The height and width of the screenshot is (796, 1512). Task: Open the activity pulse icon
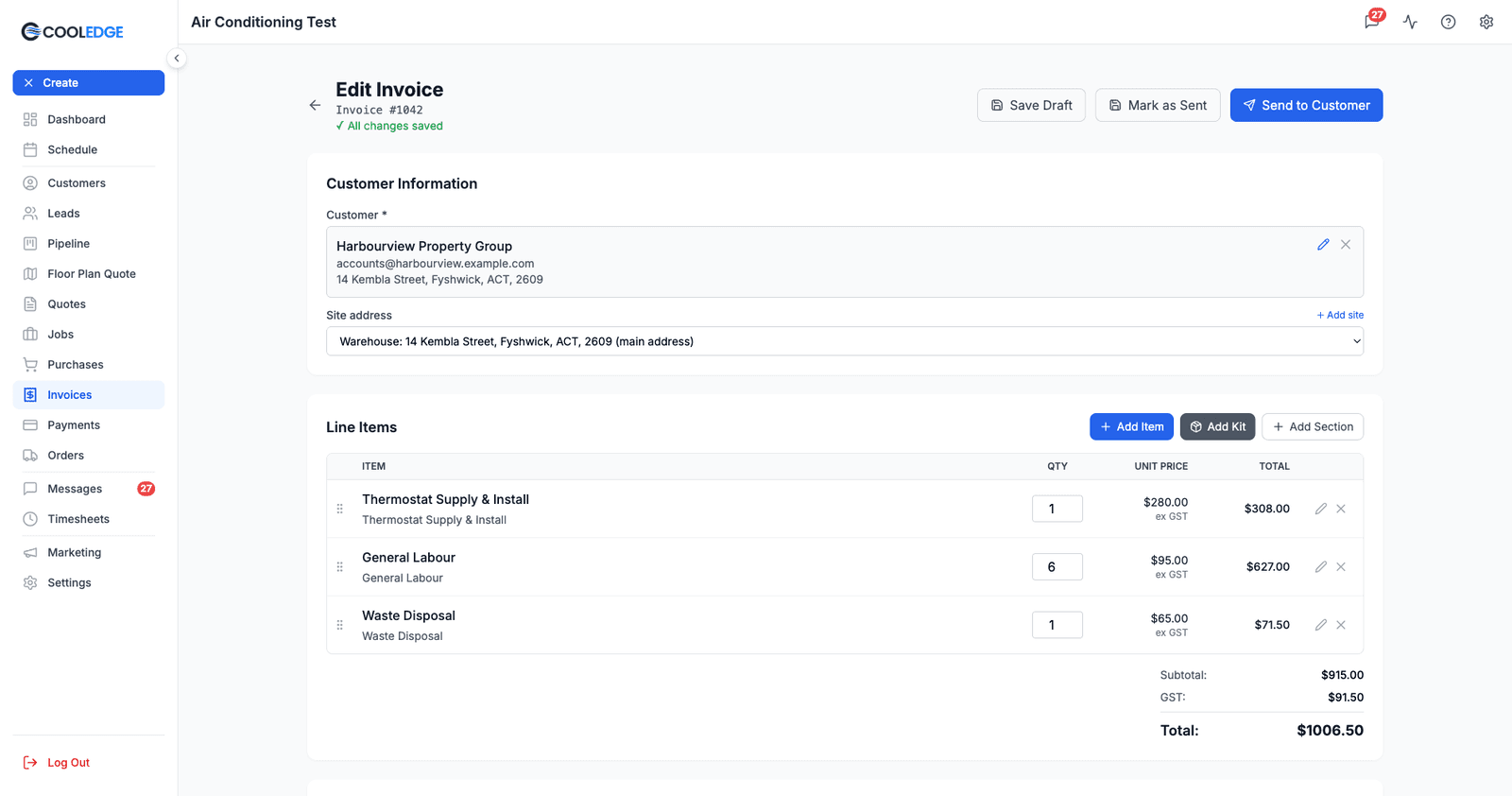click(1410, 22)
